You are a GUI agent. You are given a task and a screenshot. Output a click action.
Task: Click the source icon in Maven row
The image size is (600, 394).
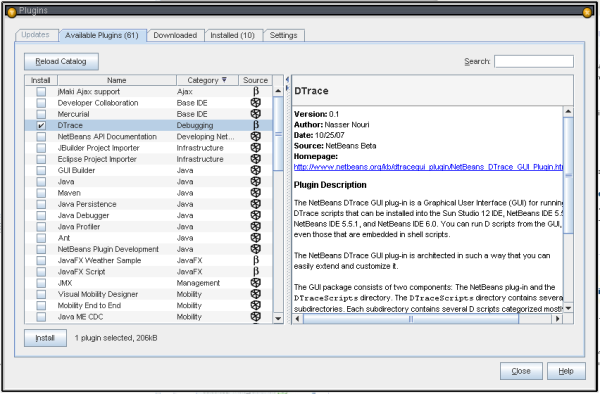[256, 193]
